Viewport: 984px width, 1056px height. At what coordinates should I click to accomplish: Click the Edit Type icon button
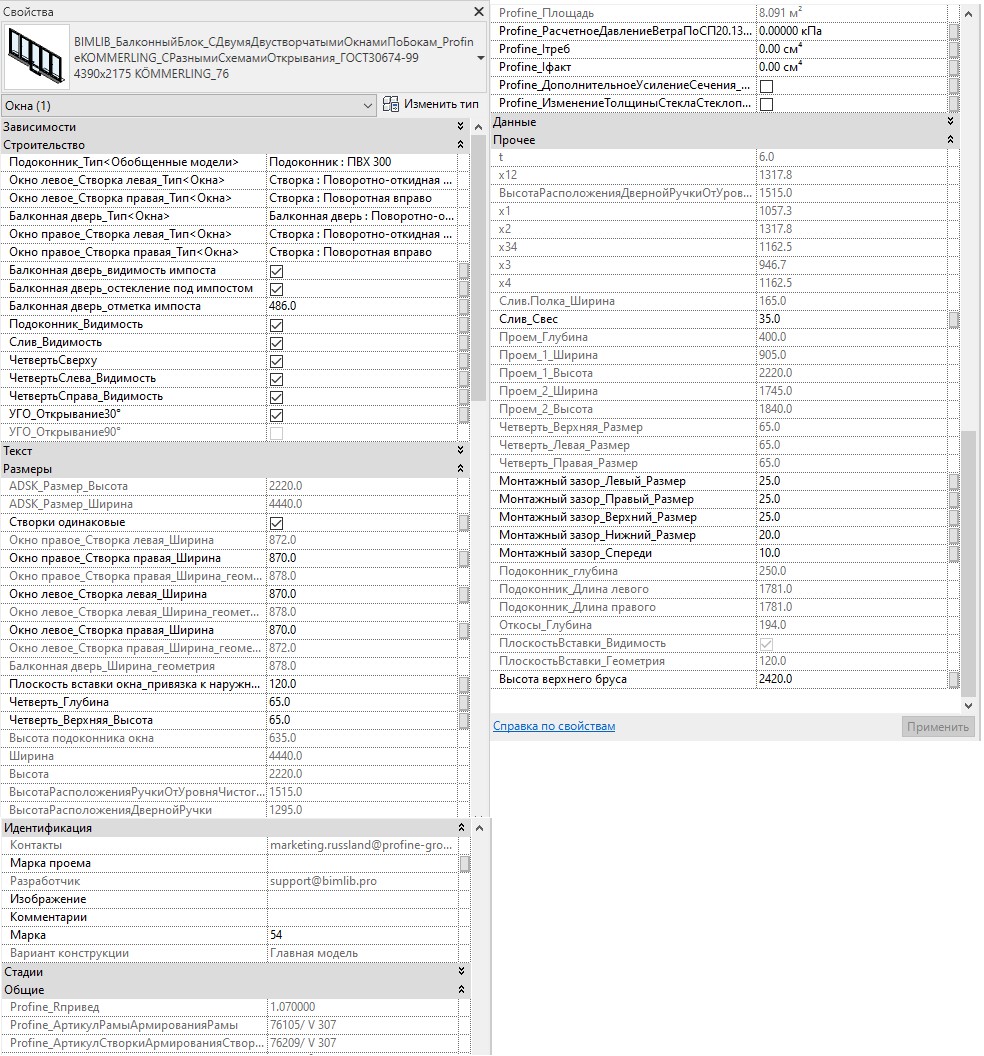point(431,105)
